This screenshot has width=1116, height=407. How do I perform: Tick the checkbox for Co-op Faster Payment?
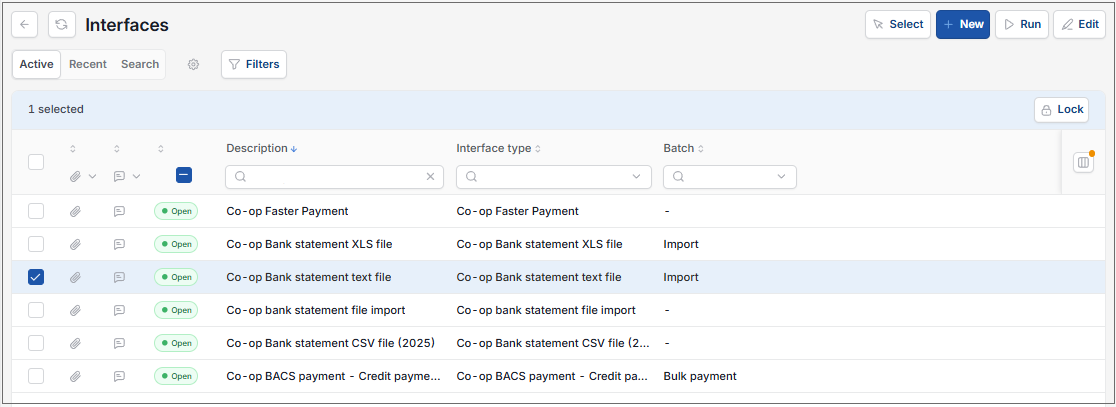point(36,211)
